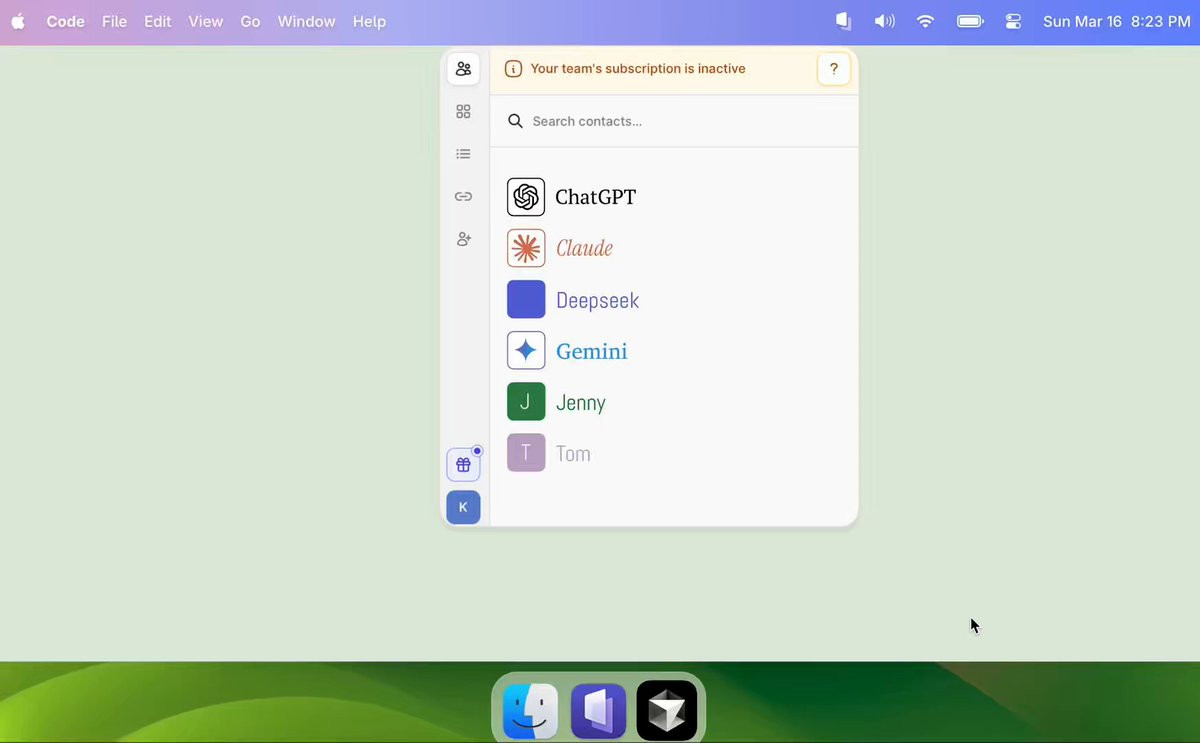Click the ChatGPT logo icon
The width and height of the screenshot is (1200, 743).
click(x=526, y=197)
